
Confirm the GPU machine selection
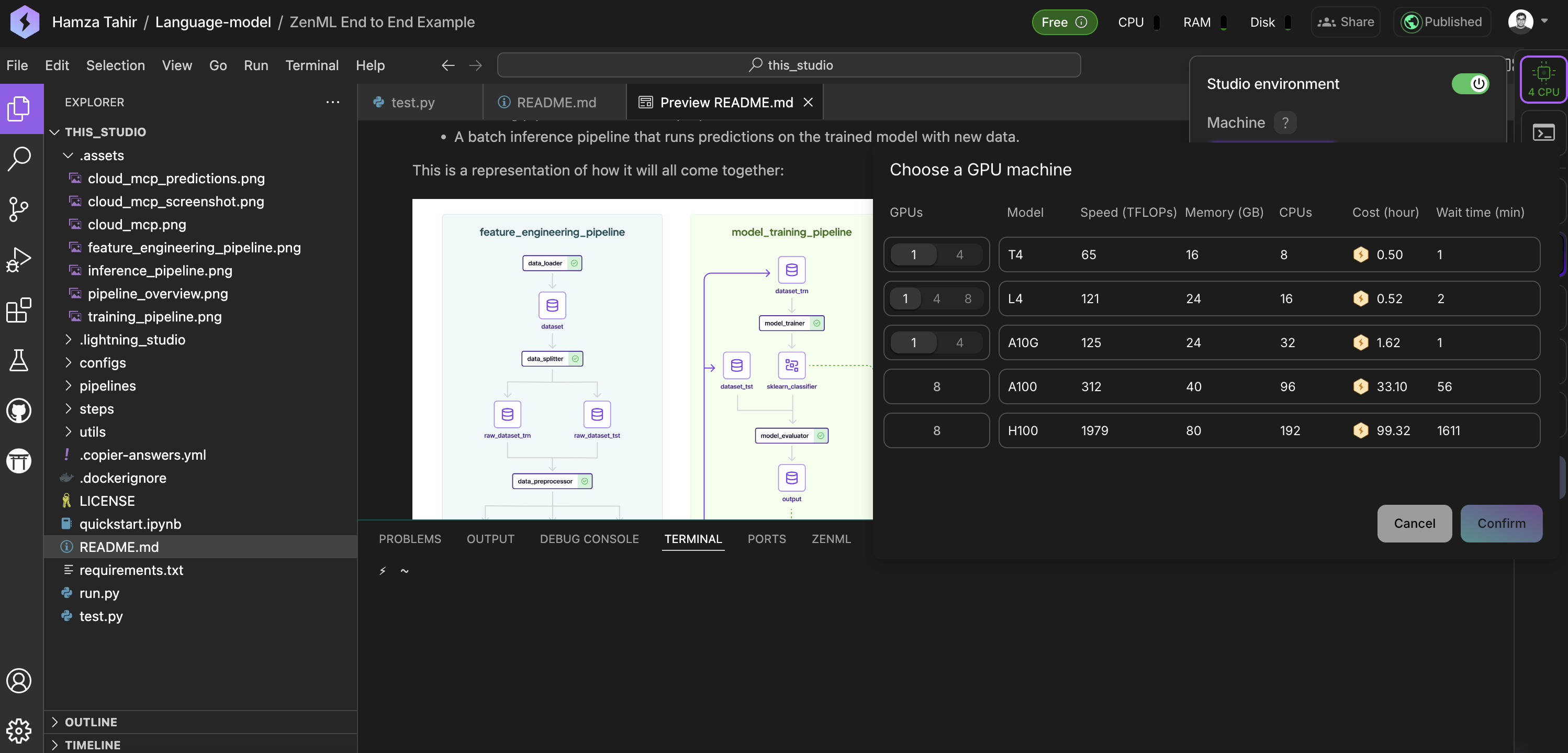pos(1501,523)
